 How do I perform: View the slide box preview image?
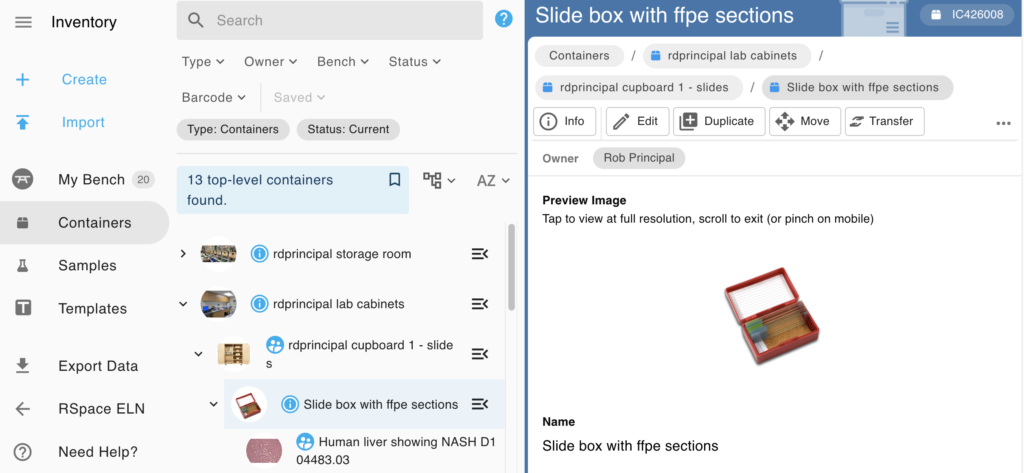[772, 316]
